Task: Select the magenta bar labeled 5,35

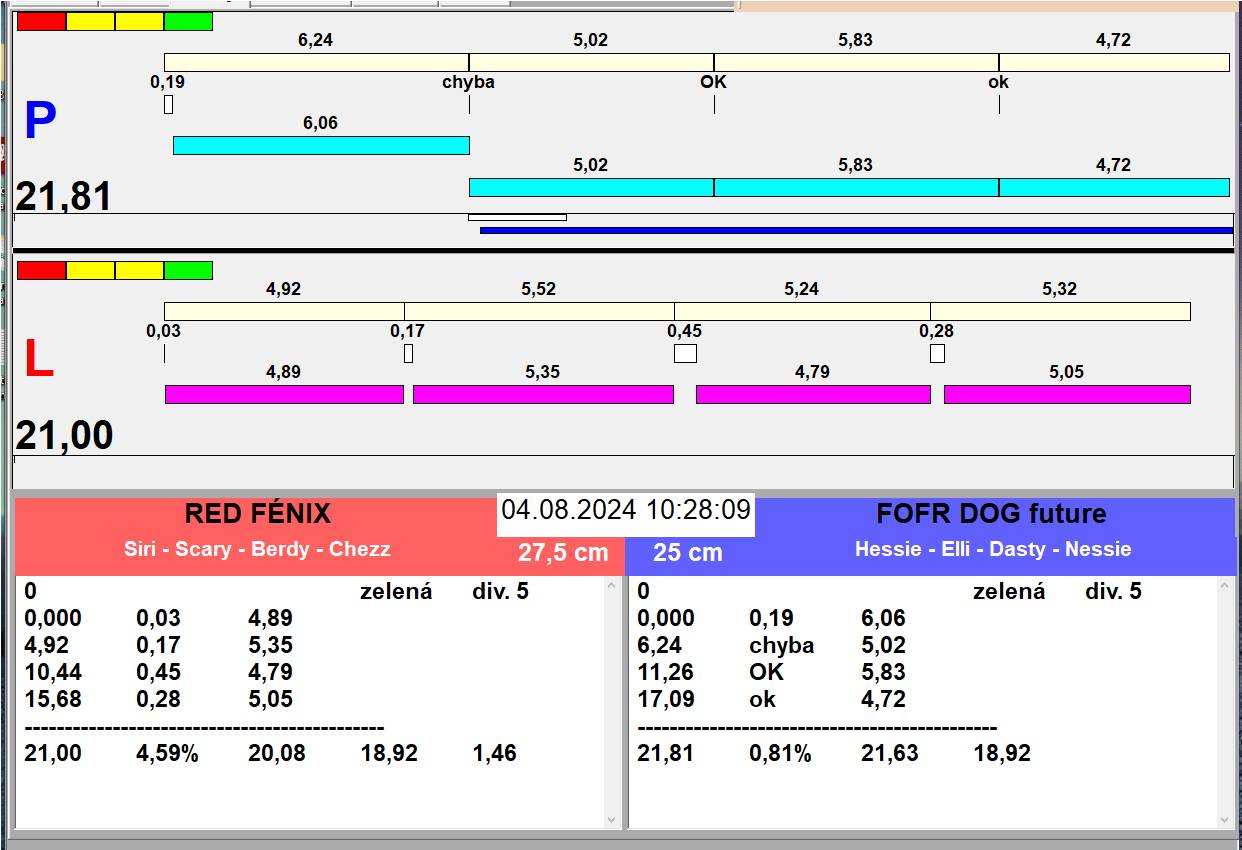Action: [x=543, y=394]
